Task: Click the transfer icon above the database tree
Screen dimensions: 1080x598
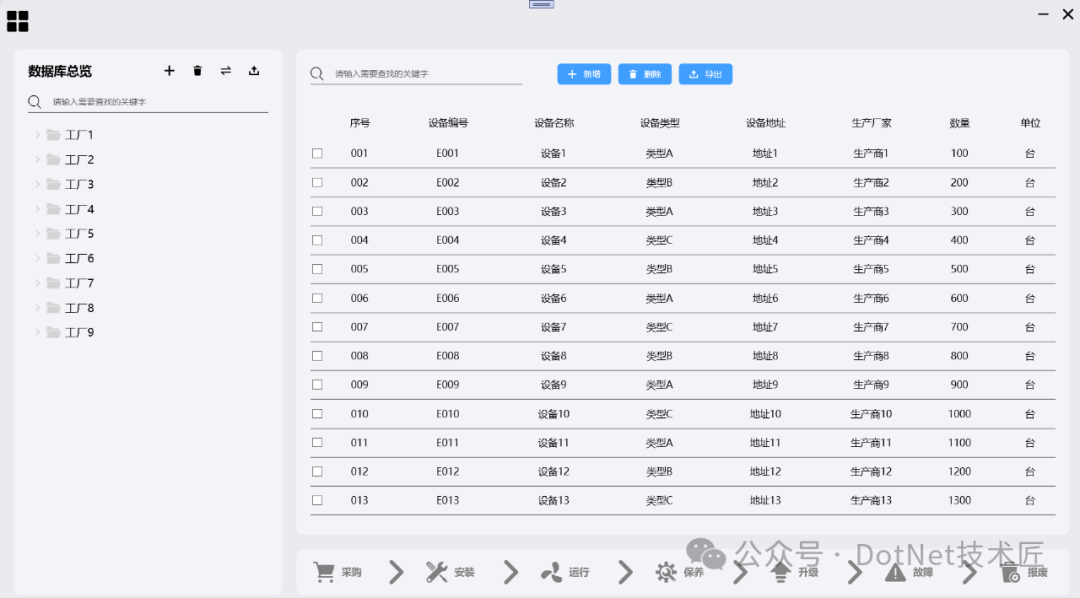Action: [x=225, y=71]
